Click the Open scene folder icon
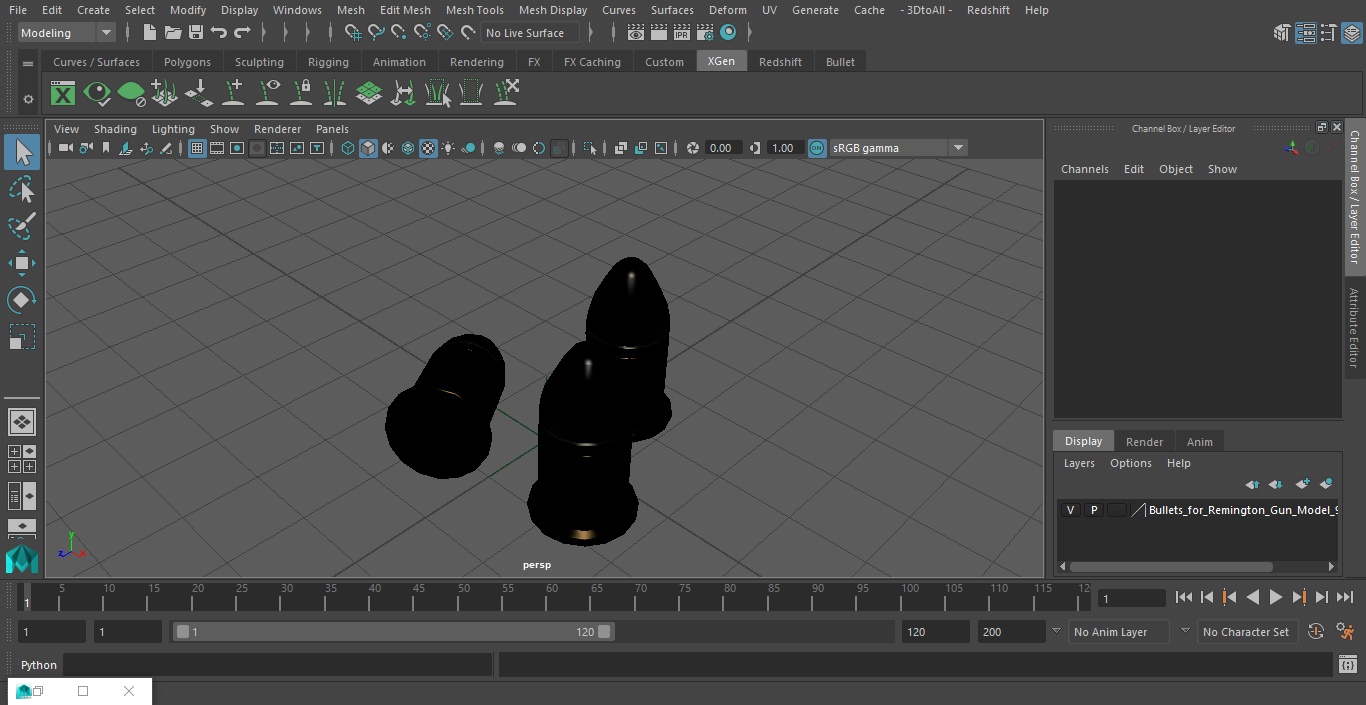The width and height of the screenshot is (1366, 705). (x=173, y=33)
